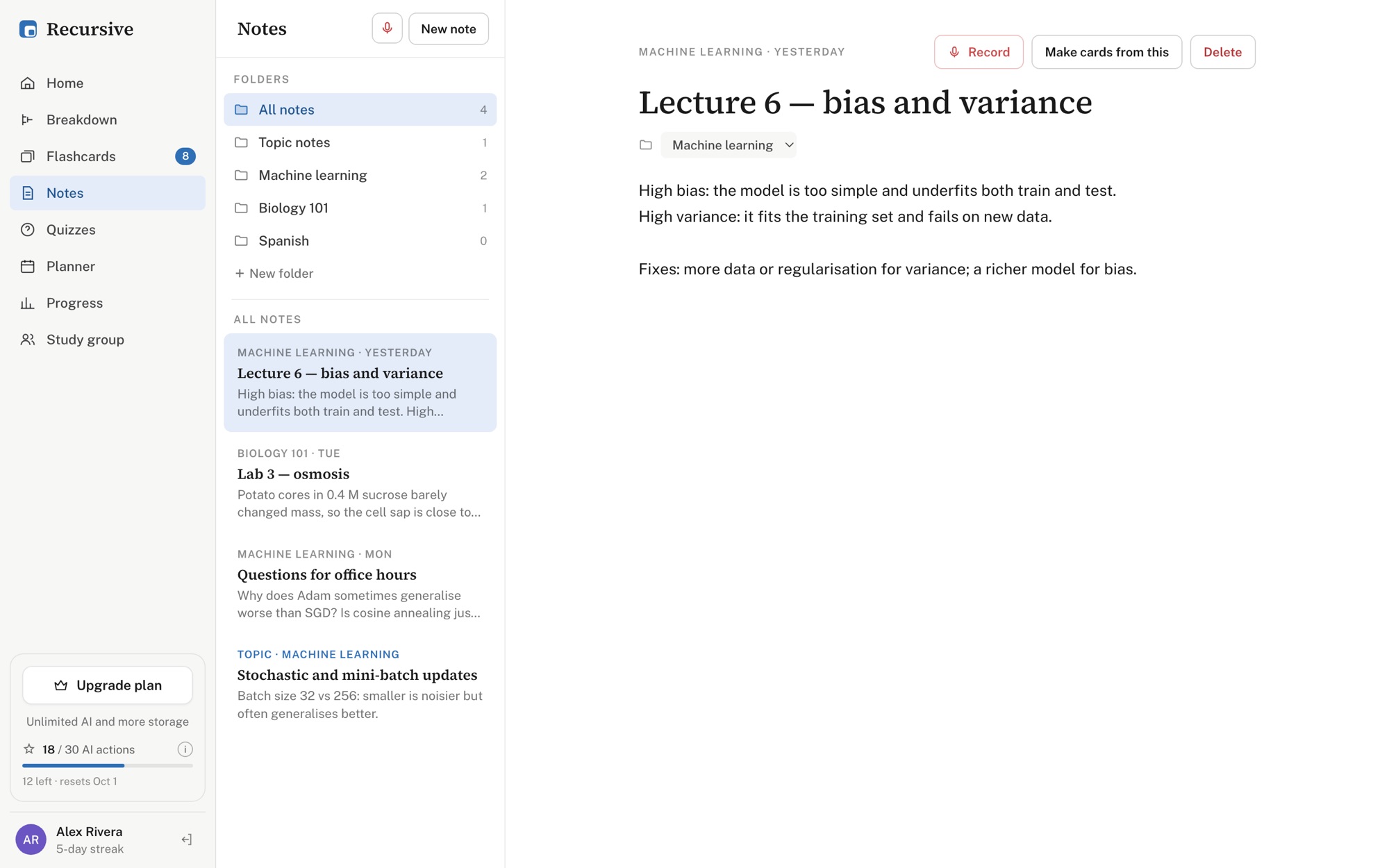Go to Breakdown section
The image size is (1389, 868).
[108, 120]
